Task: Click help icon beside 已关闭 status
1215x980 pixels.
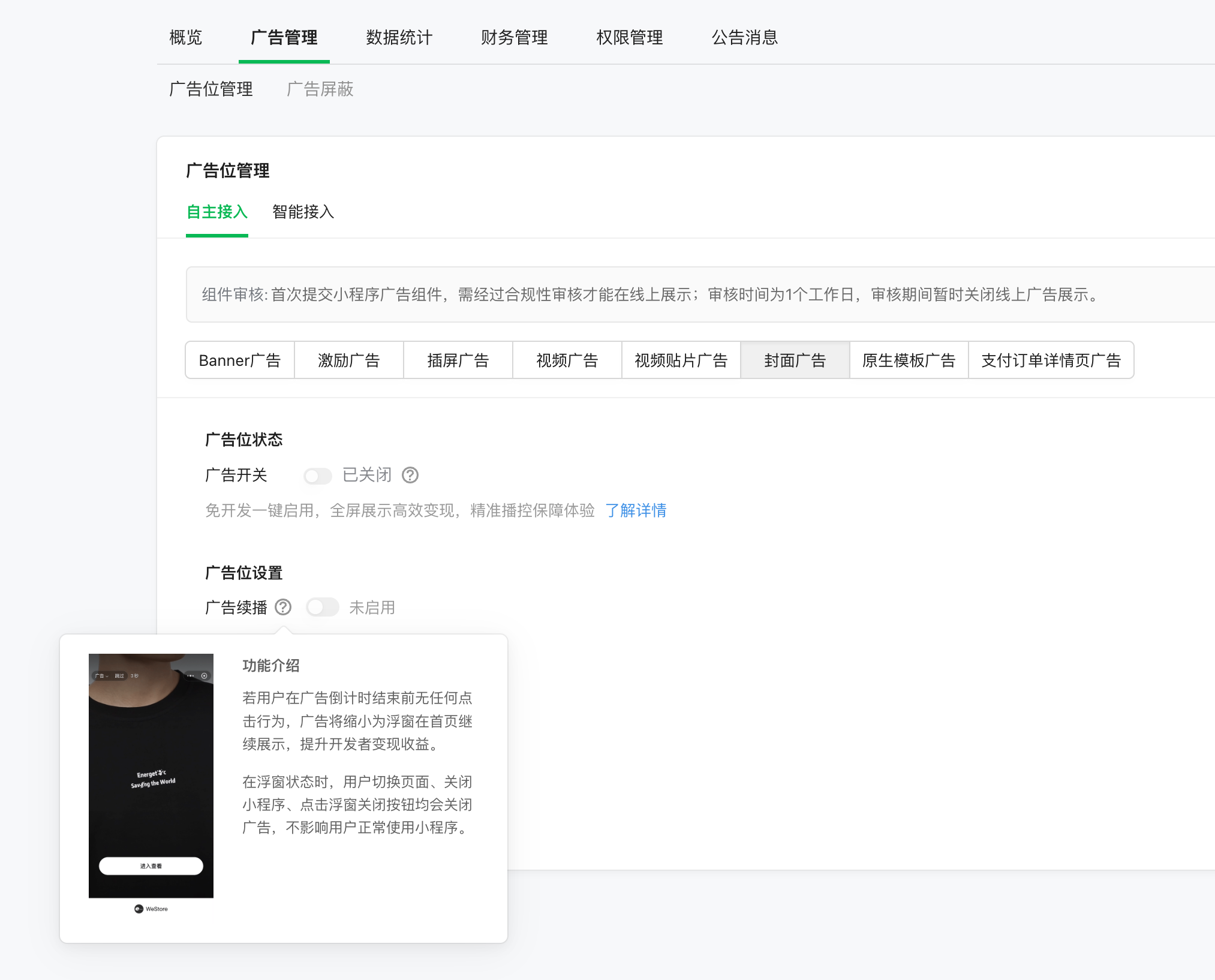Action: tap(410, 475)
